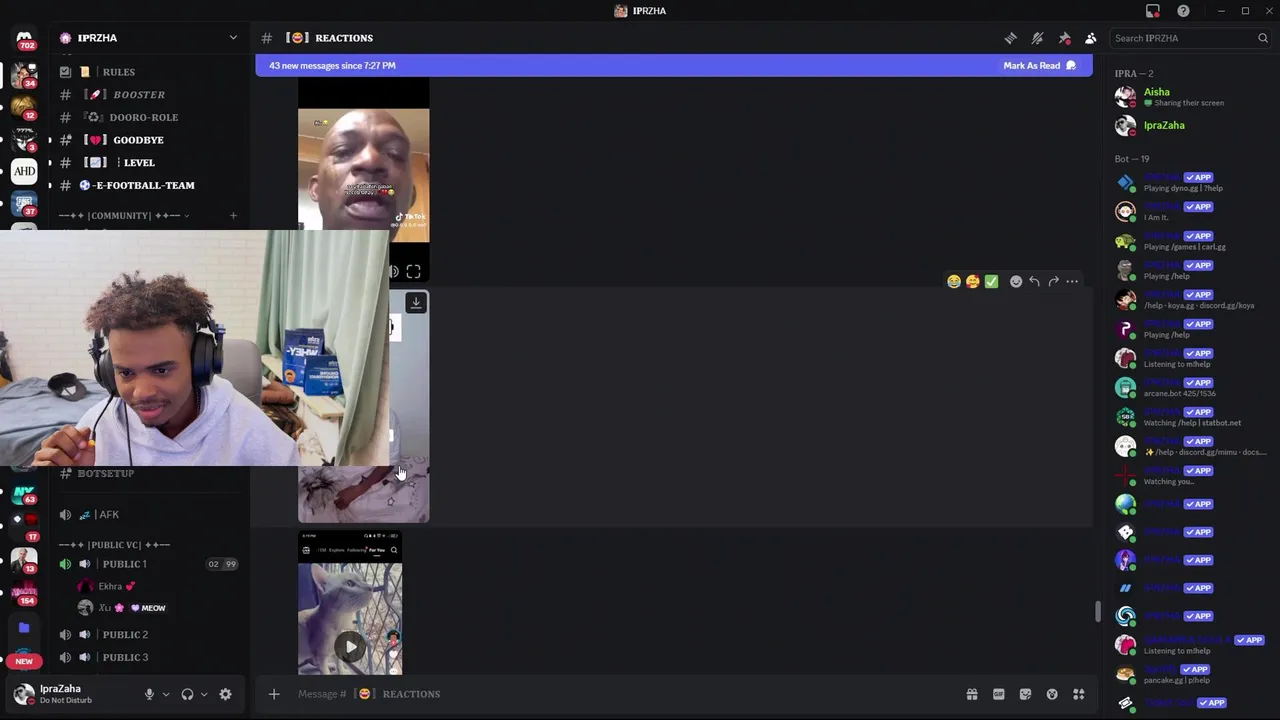Image resolution: width=1280 pixels, height=720 pixels.
Task: Open sticker picker
Action: (x=1025, y=694)
